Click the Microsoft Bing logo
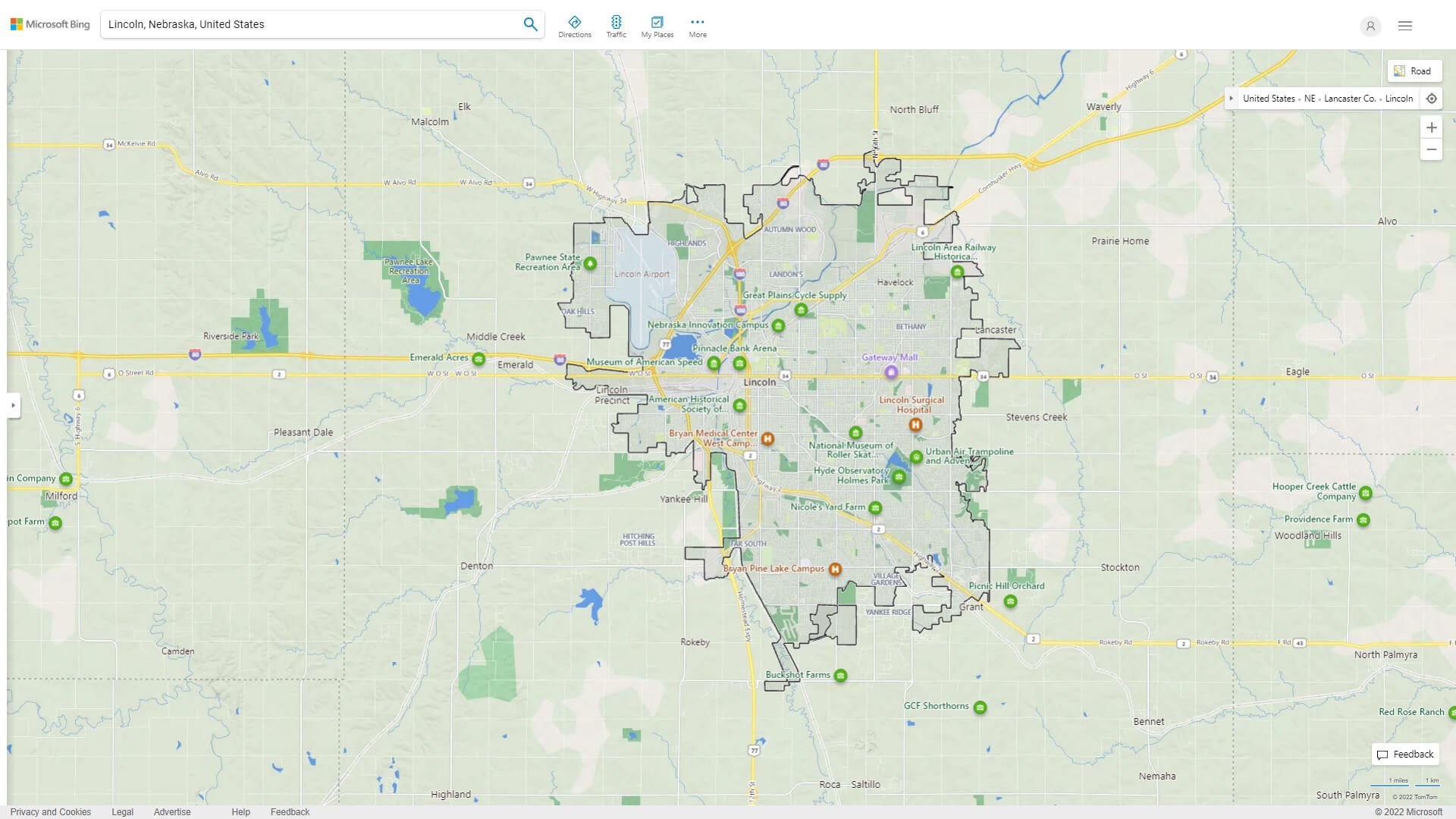Screen dimensions: 1456x819 tap(49, 24)
